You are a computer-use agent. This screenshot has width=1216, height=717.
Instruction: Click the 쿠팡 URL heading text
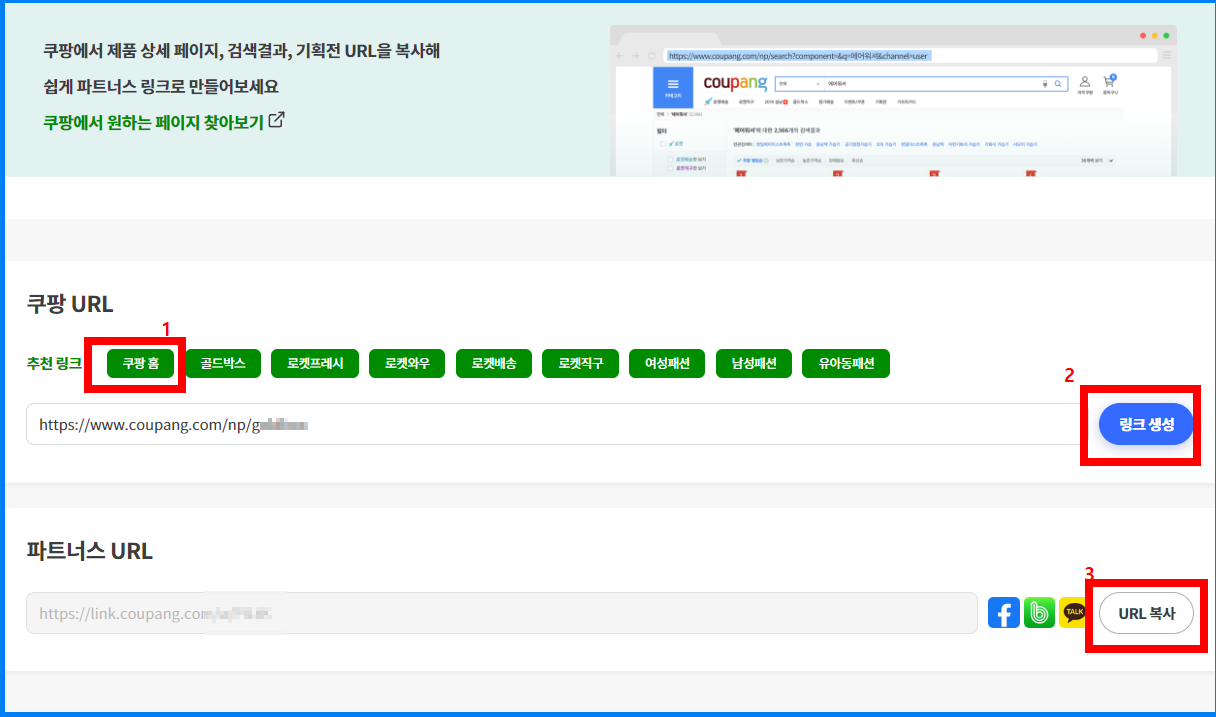pos(70,304)
